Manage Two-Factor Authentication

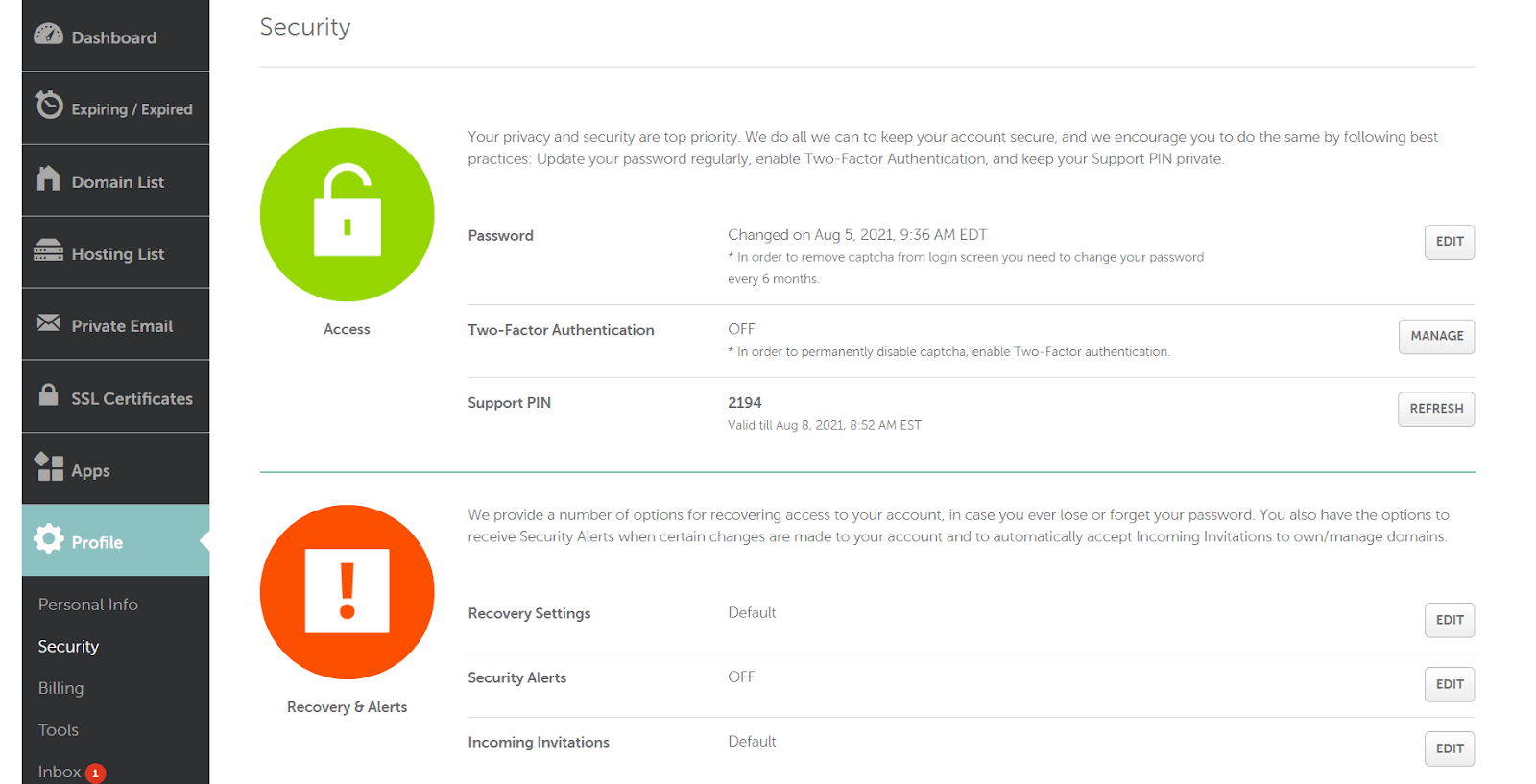(x=1436, y=336)
